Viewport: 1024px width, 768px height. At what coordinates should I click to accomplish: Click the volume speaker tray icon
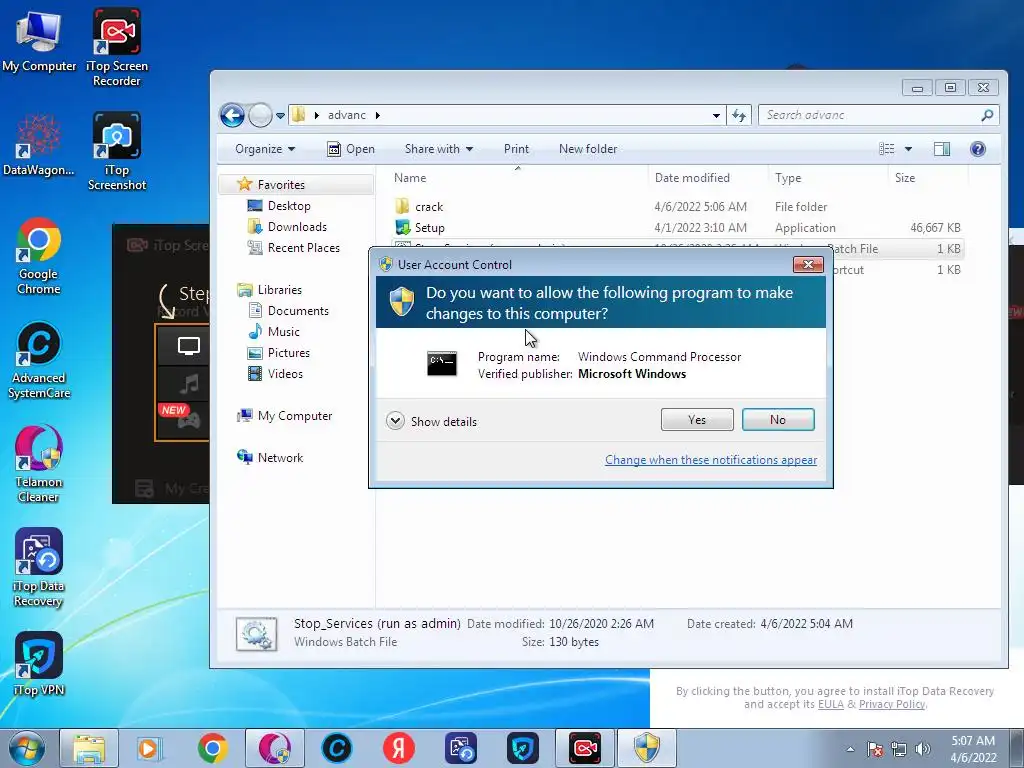click(923, 749)
